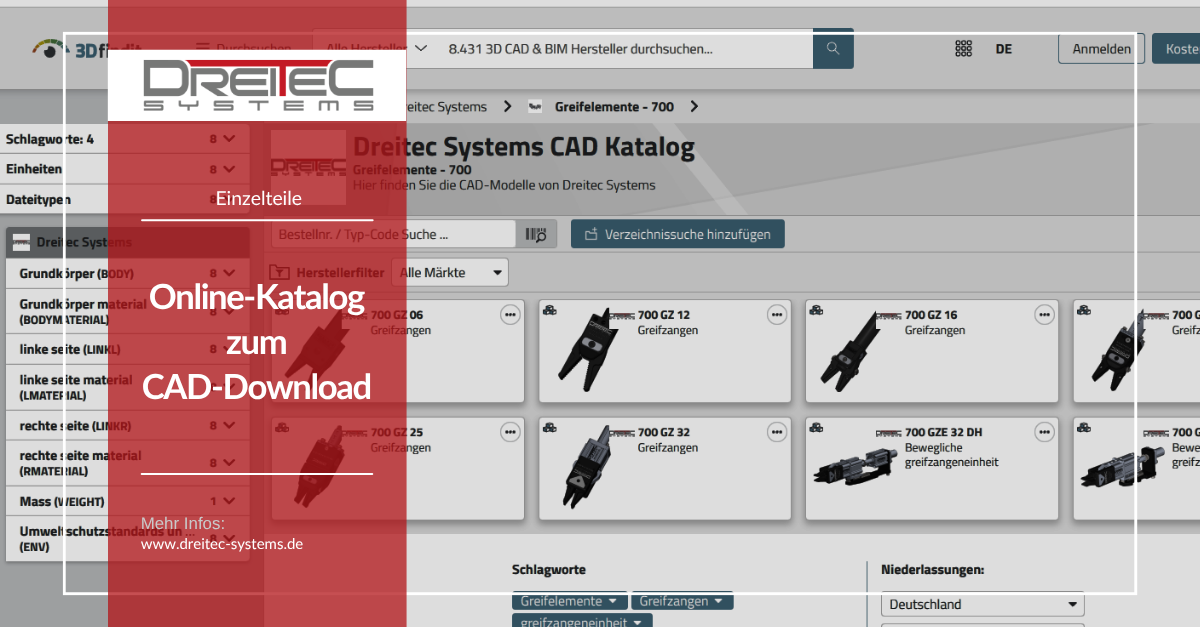Open the three-dot menu on the 700 GZE 32 DH card
Image resolution: width=1200 pixels, height=627 pixels.
click(x=1044, y=432)
